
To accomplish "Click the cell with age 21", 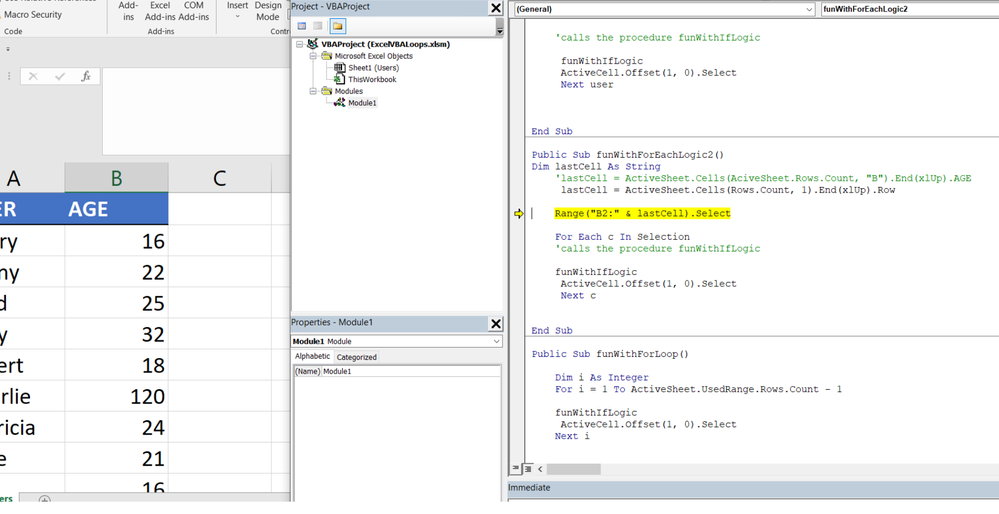I will pyautogui.click(x=116, y=459).
